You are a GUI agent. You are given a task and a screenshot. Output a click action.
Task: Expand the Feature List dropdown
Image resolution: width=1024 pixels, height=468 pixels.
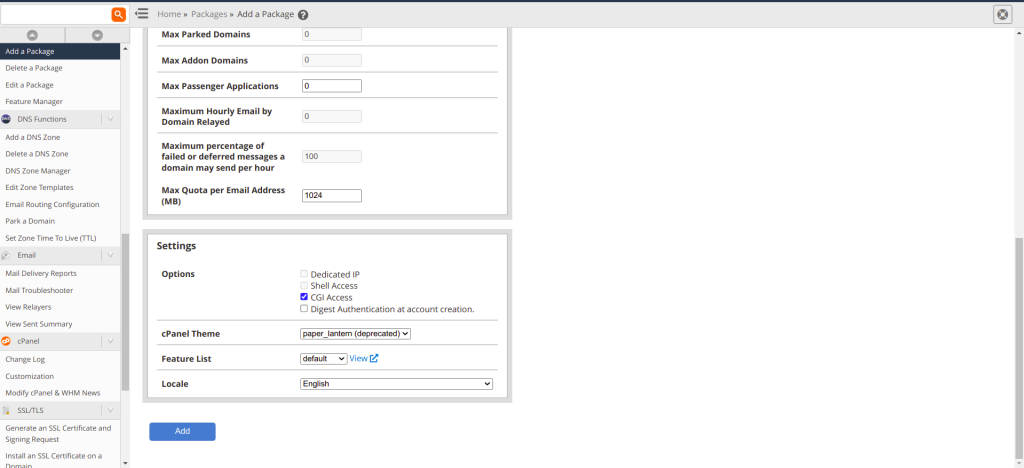click(323, 358)
